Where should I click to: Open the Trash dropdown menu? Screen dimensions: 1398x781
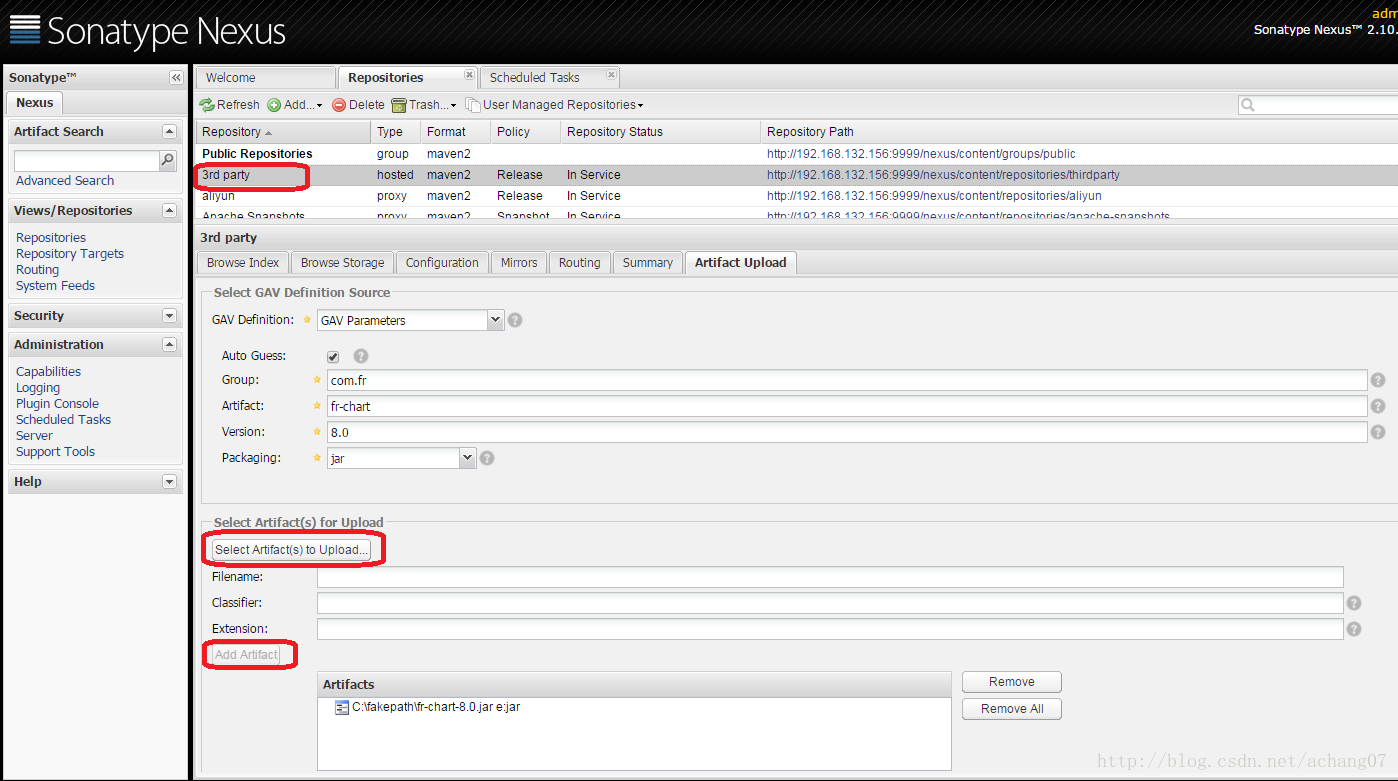[424, 105]
